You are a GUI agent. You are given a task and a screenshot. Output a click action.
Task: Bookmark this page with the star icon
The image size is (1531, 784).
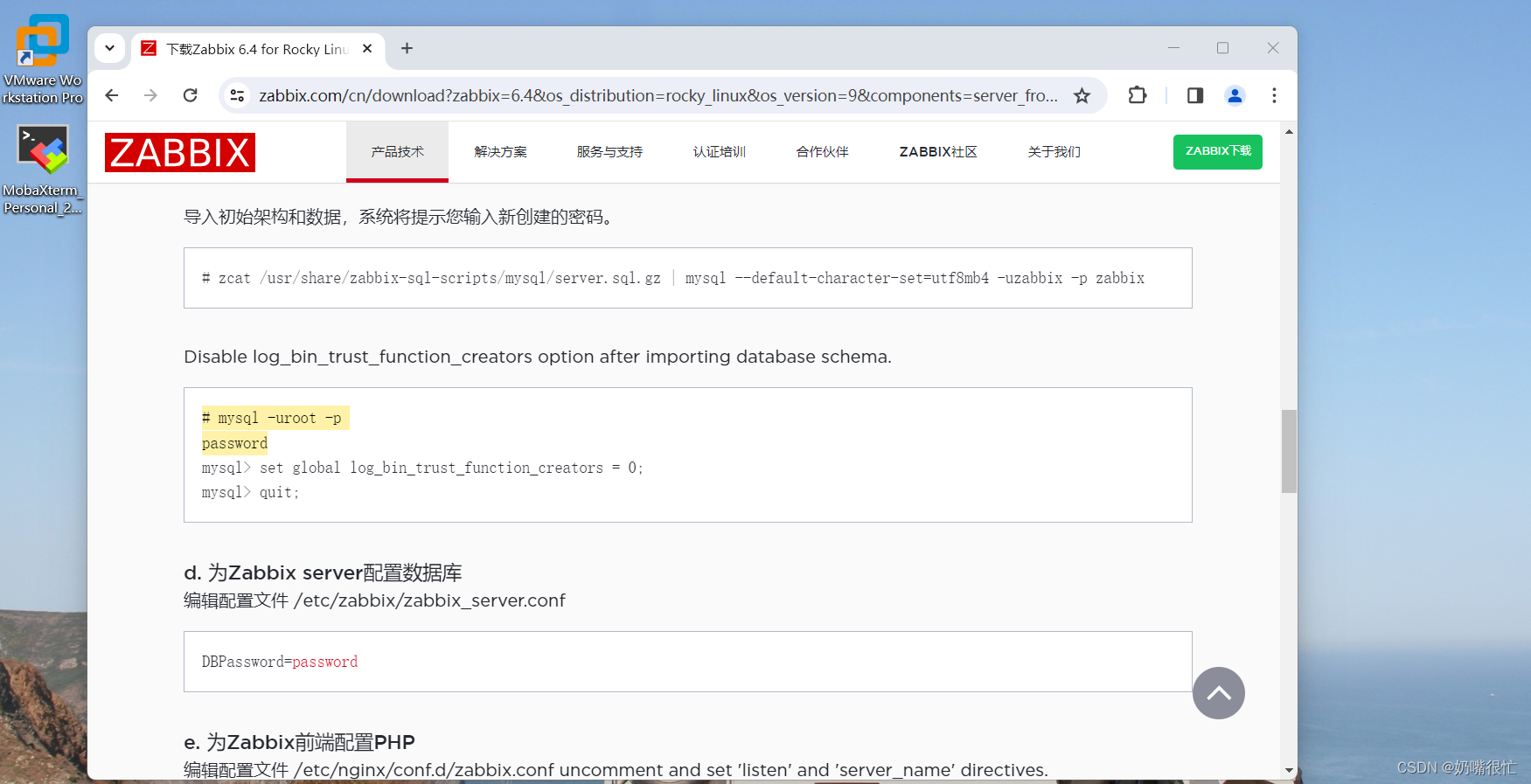1082,95
